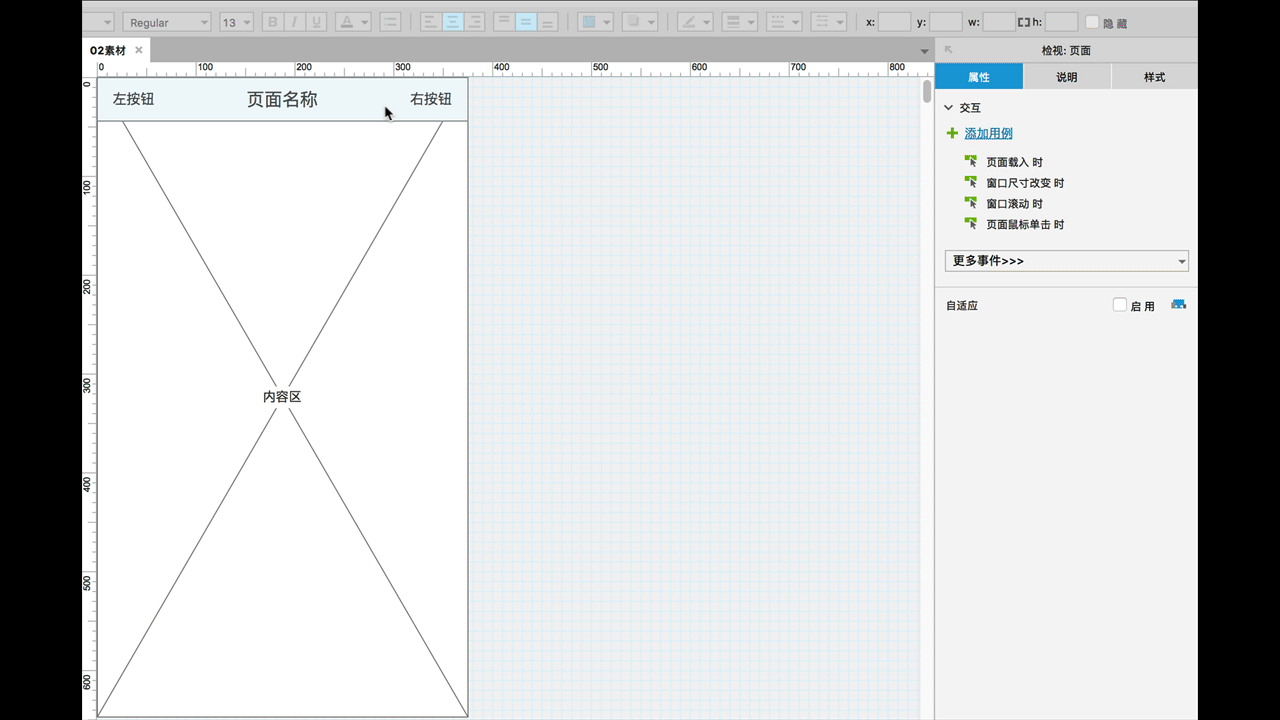Select the 页面鼠标单击 时 event
This screenshot has width=1280, height=720.
[x=1025, y=225]
